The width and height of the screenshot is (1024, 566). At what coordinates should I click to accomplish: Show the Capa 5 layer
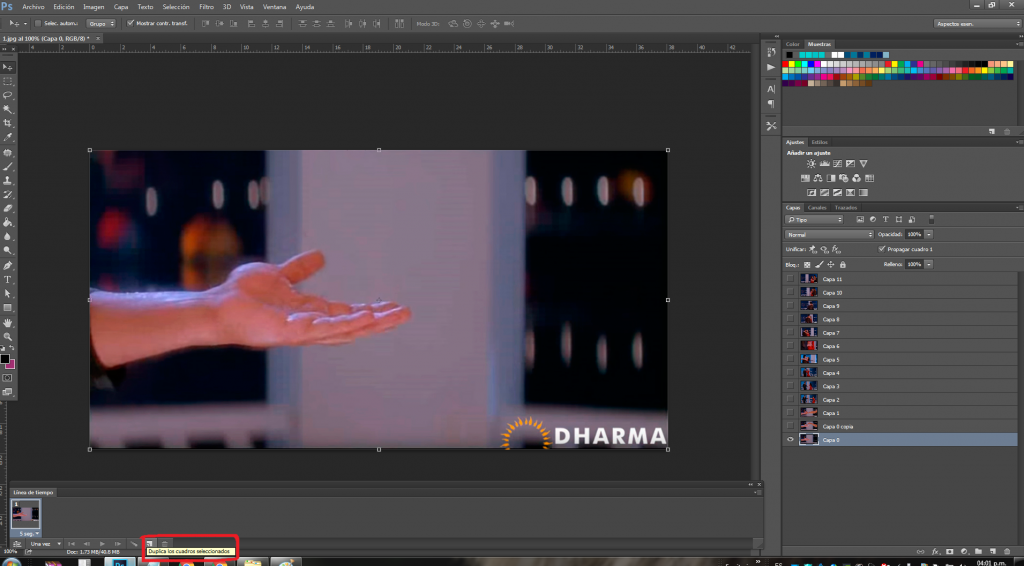tap(790, 359)
